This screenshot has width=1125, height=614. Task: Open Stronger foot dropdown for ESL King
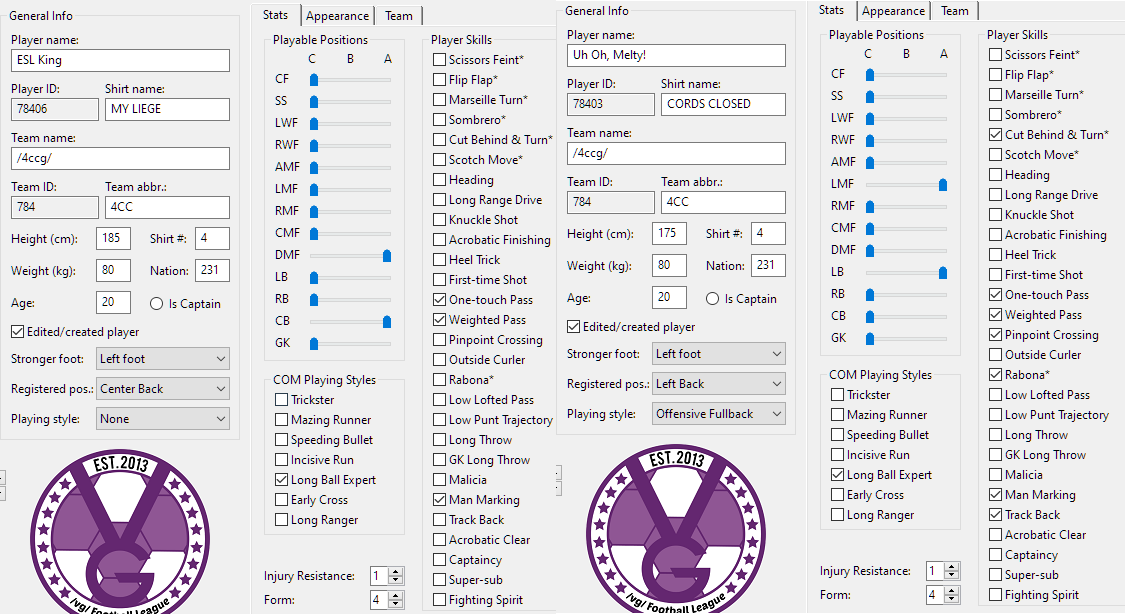coord(163,359)
